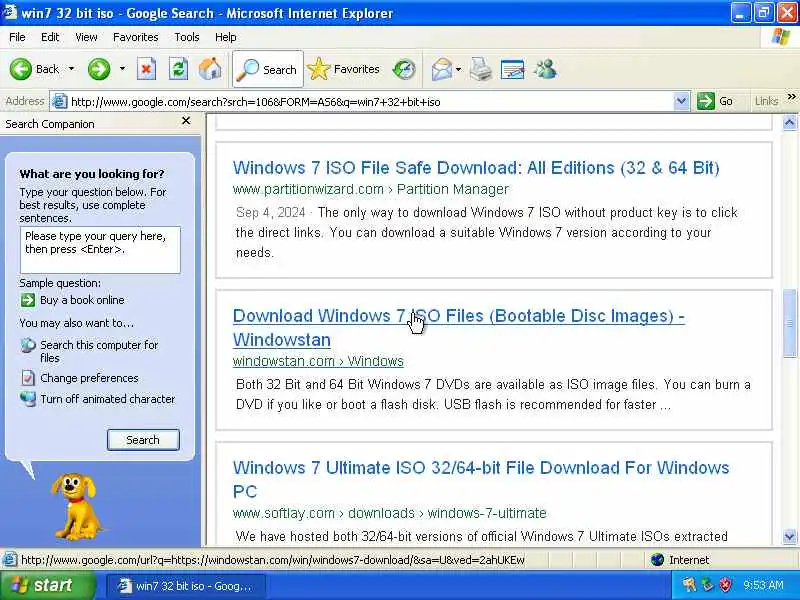Refresh the page with the green arrows icon
This screenshot has width=800, height=600.
pyautogui.click(x=178, y=69)
